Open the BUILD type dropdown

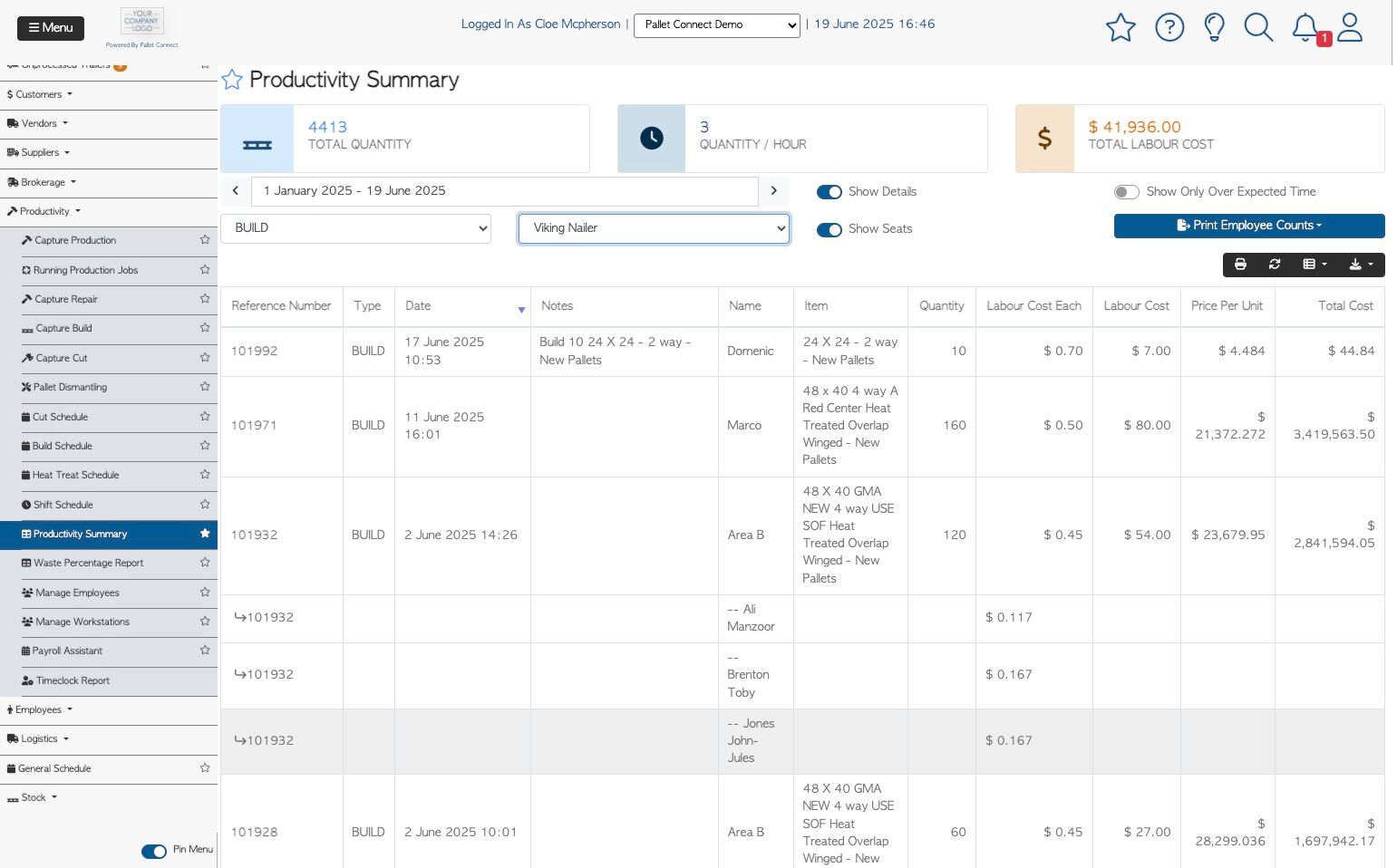point(355,228)
